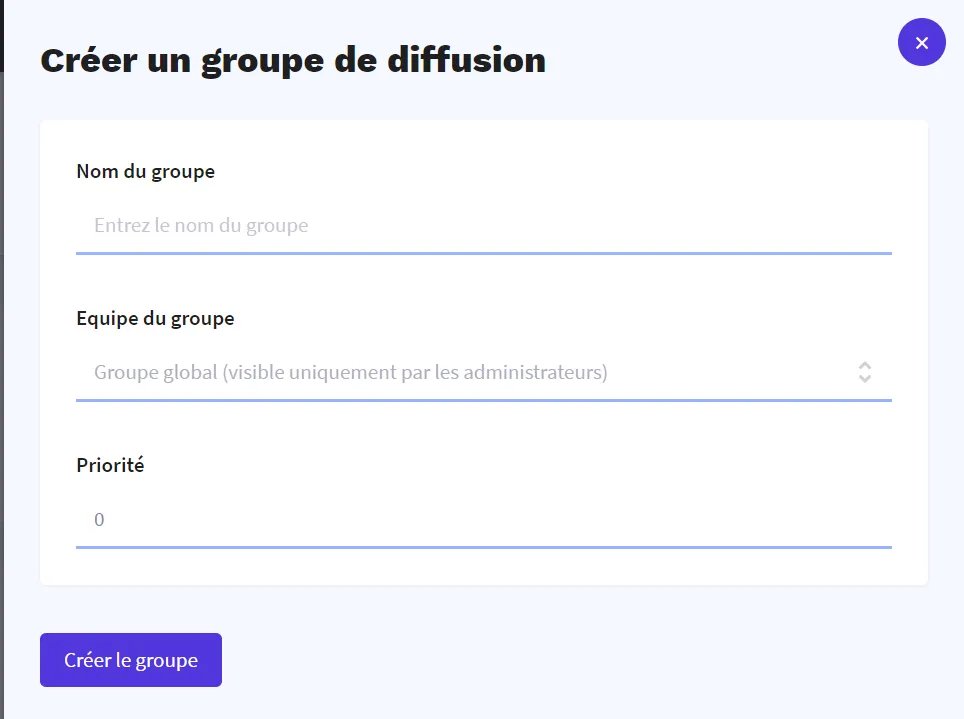Viewport: 964px width, 719px height.
Task: Click the Créer un groupe de diffusion title
Action: 292,60
